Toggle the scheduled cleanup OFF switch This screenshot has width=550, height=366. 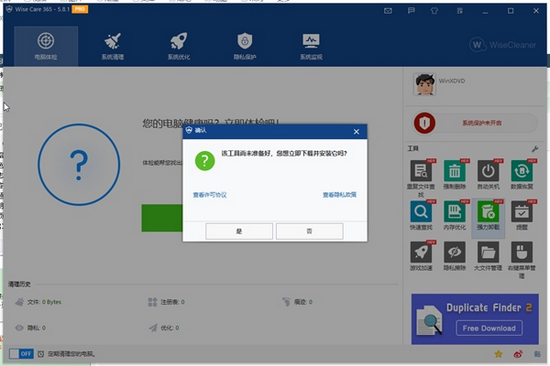(21, 354)
